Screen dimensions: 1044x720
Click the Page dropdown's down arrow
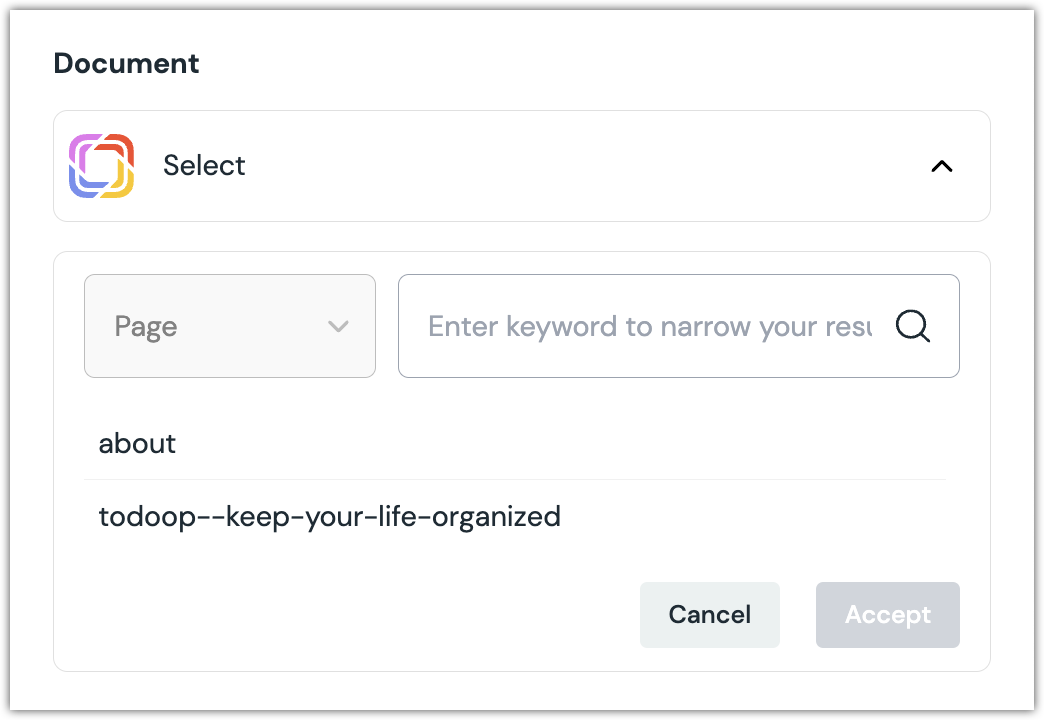[x=338, y=326]
